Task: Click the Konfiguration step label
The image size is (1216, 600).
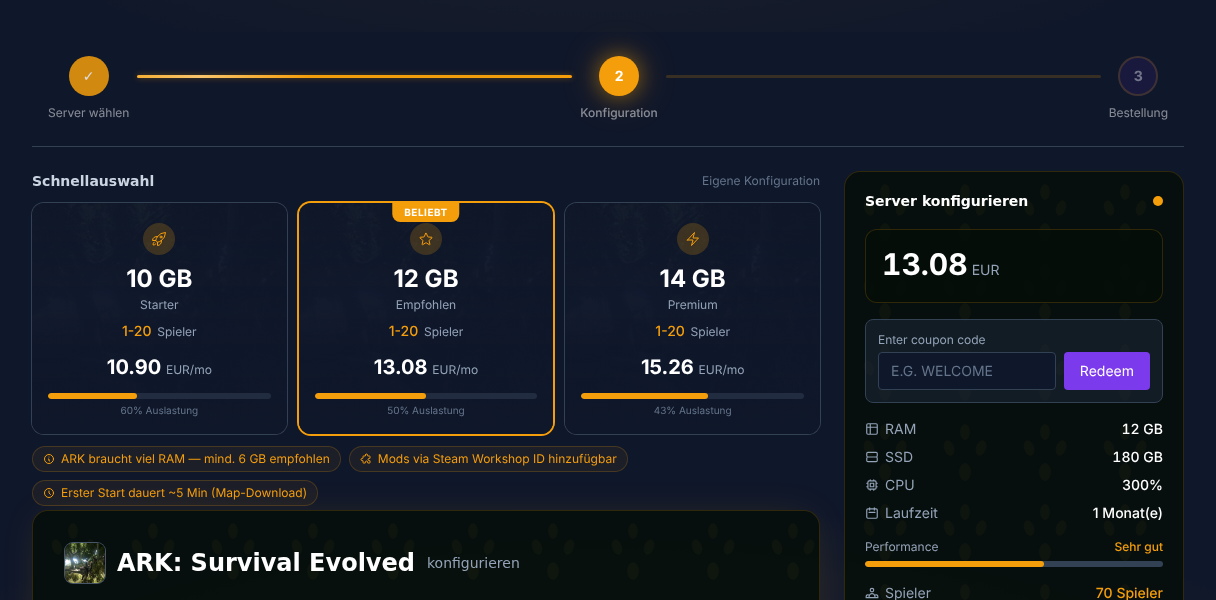Action: (619, 113)
